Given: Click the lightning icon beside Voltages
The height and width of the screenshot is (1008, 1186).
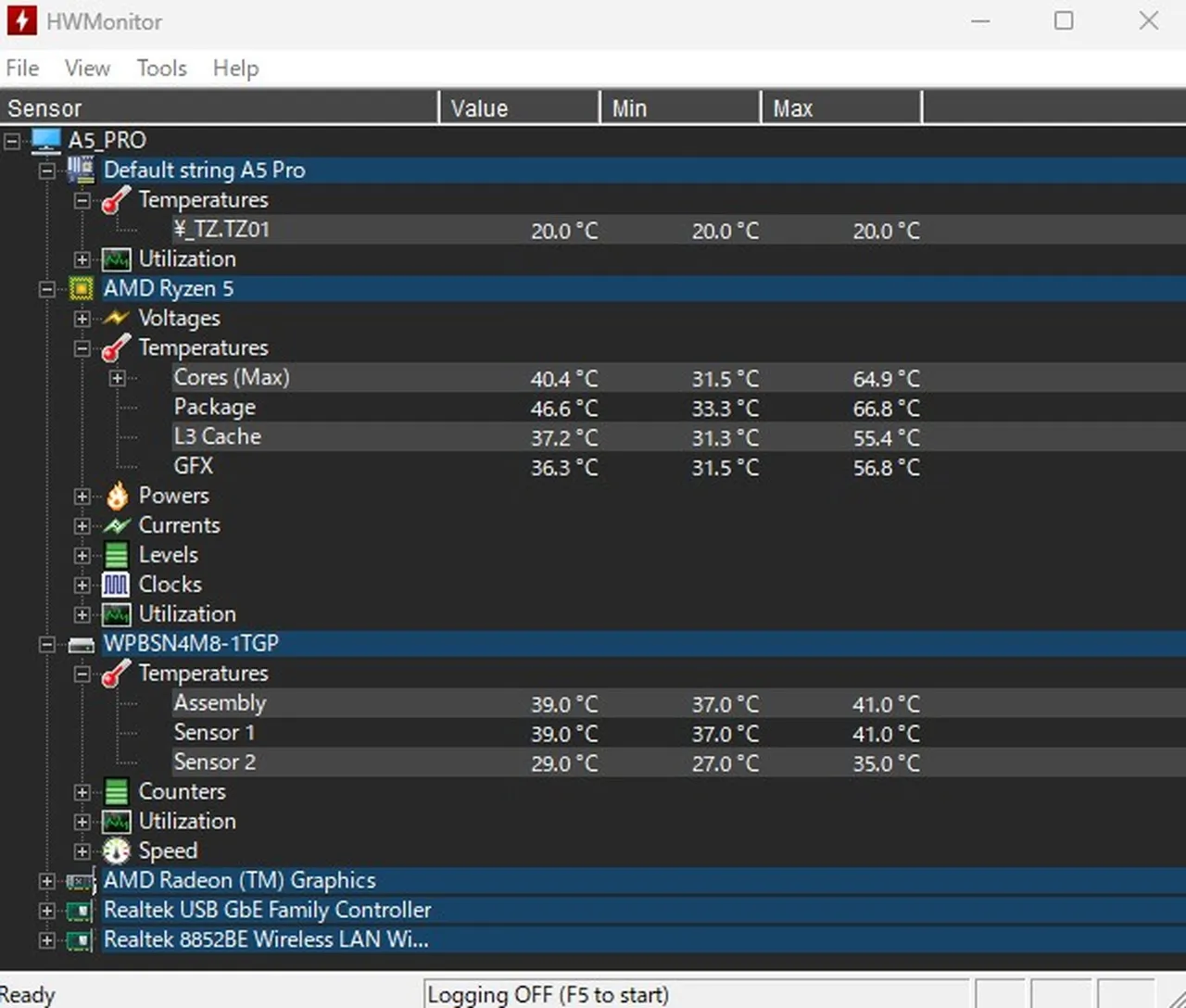Looking at the screenshot, I should (117, 319).
